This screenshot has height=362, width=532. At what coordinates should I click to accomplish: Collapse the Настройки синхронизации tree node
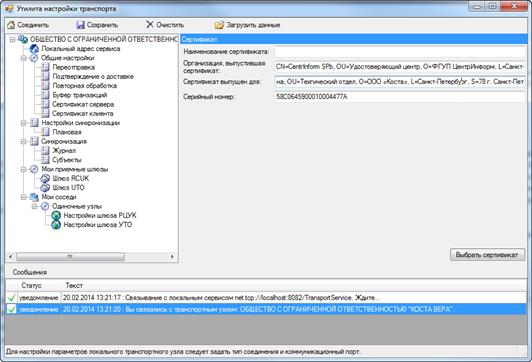coord(23,123)
